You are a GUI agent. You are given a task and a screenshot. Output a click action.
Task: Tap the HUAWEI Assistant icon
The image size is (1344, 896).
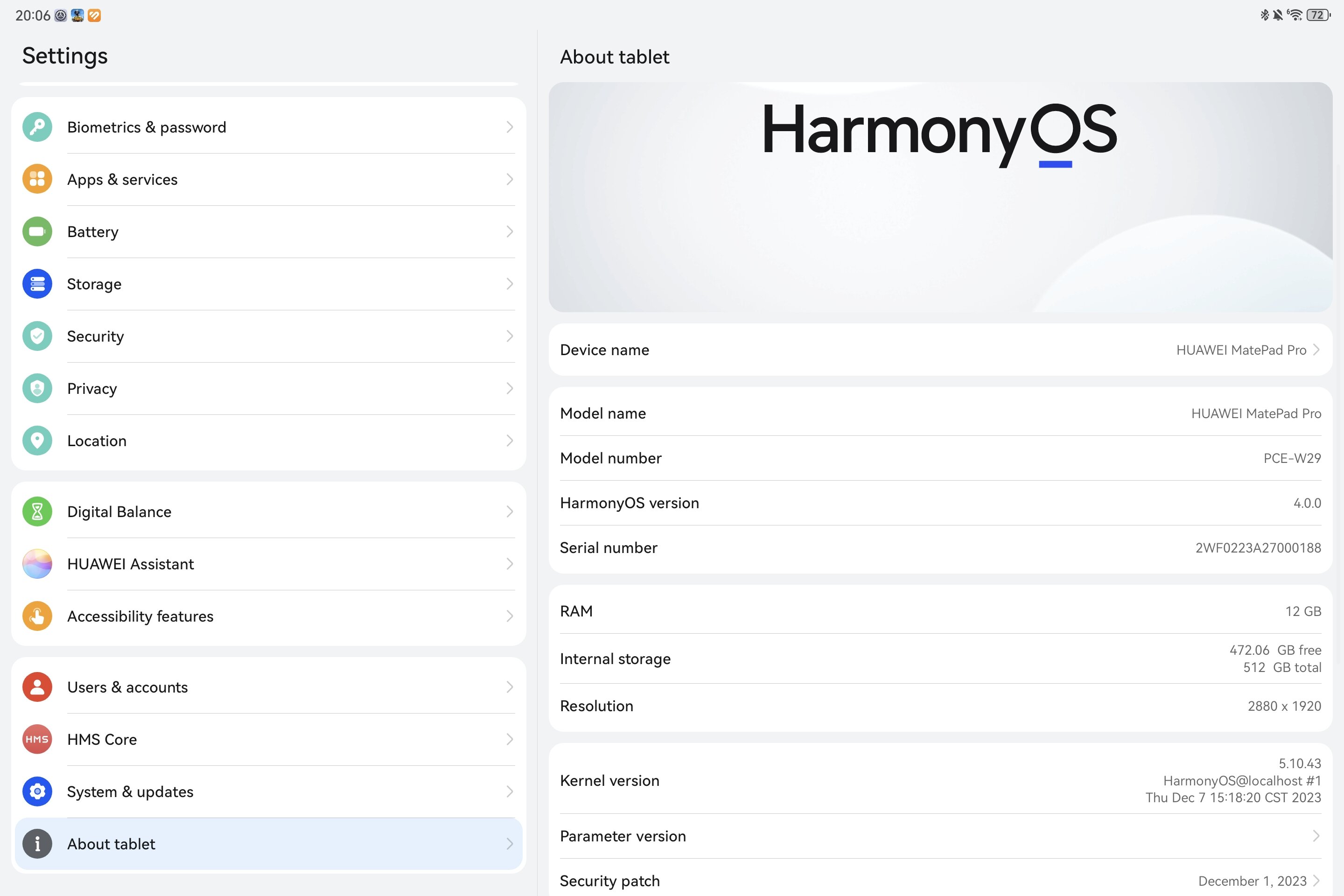37,564
